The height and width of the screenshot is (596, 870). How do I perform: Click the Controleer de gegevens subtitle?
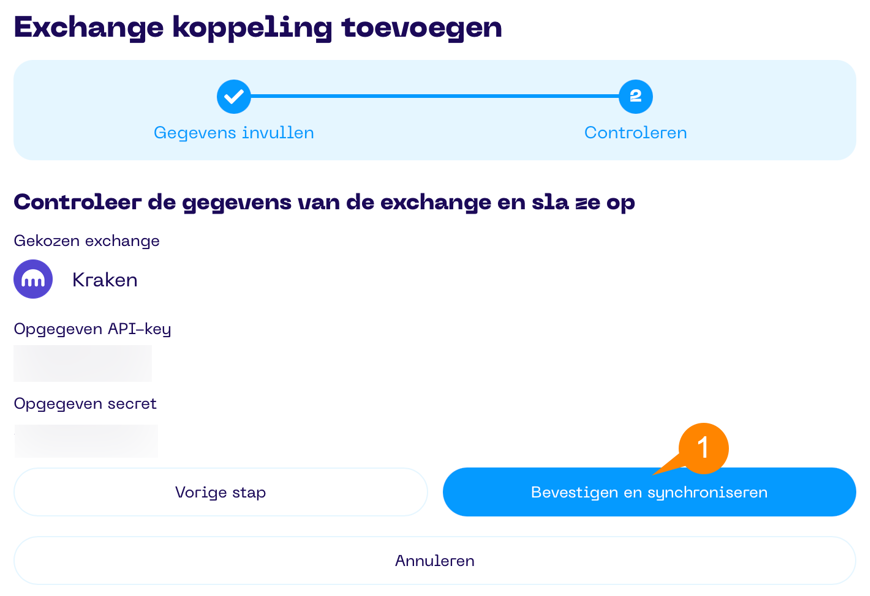pyautogui.click(x=325, y=201)
